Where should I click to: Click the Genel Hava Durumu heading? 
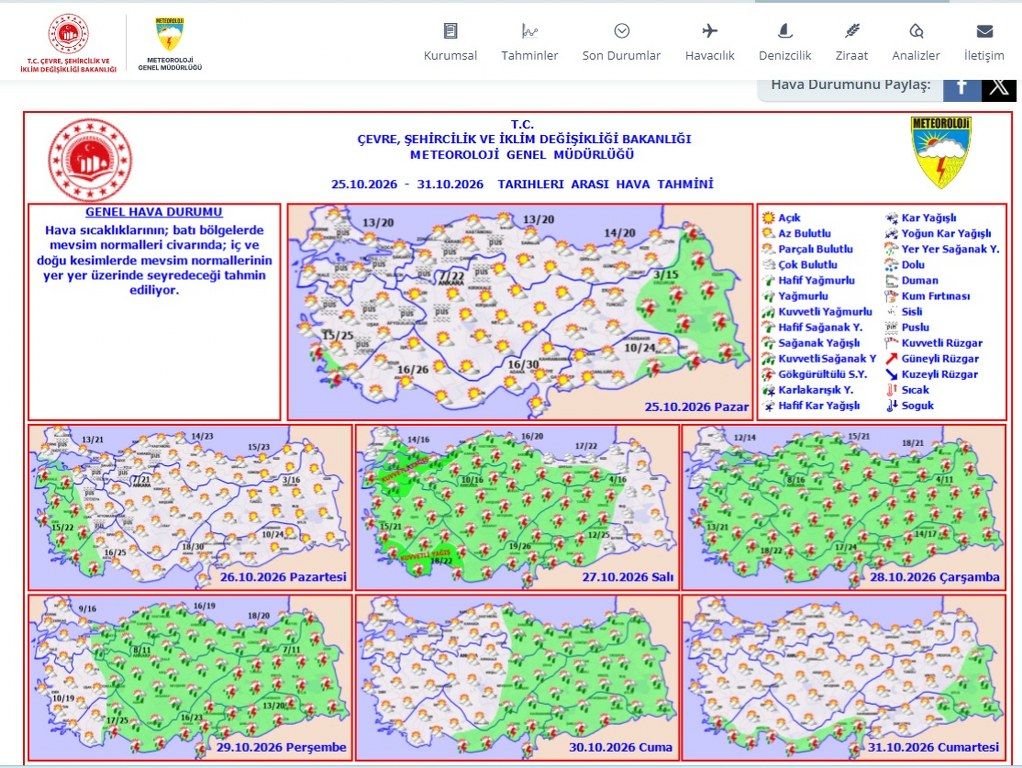[154, 212]
